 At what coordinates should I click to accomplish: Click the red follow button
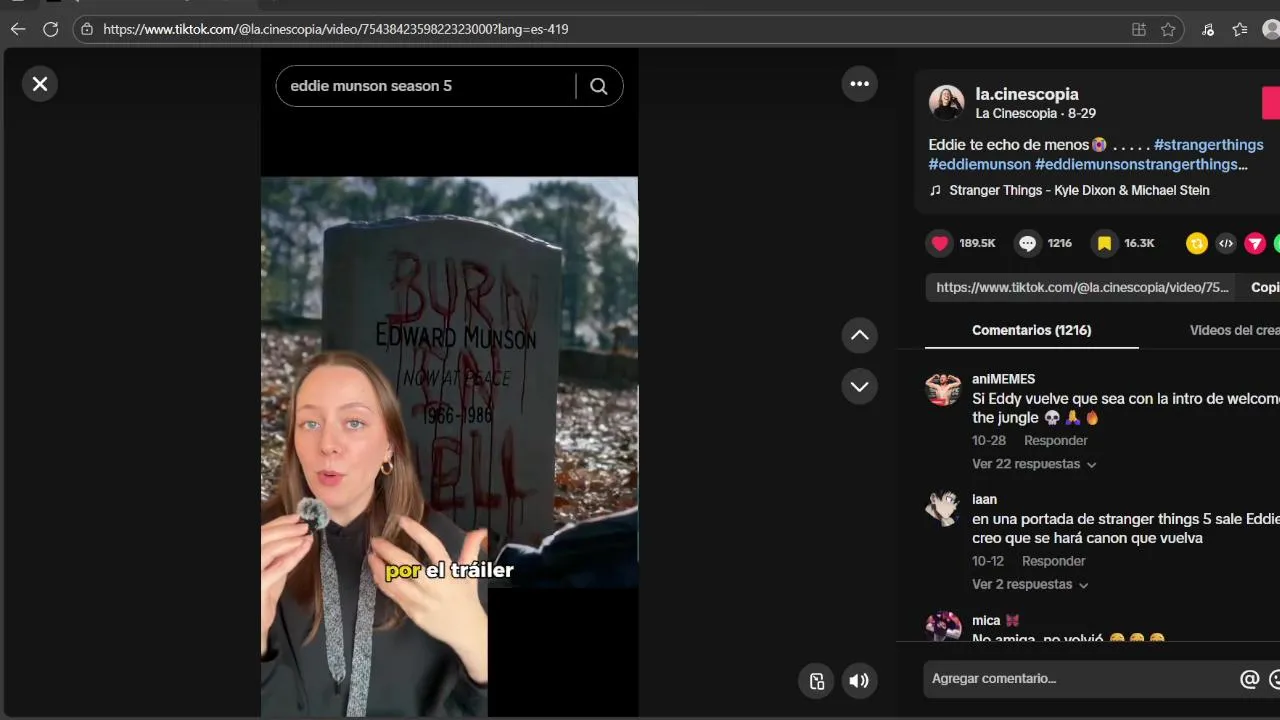click(x=1271, y=103)
